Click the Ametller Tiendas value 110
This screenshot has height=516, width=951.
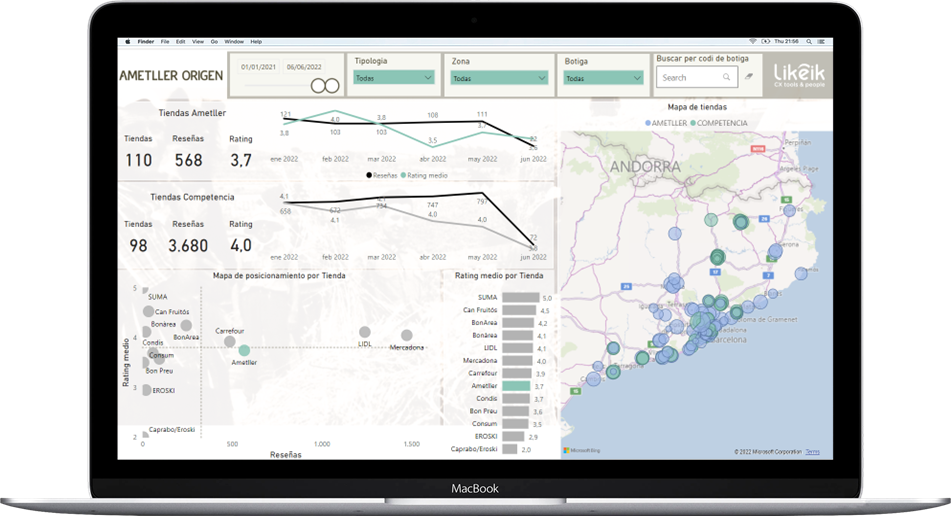(138, 160)
